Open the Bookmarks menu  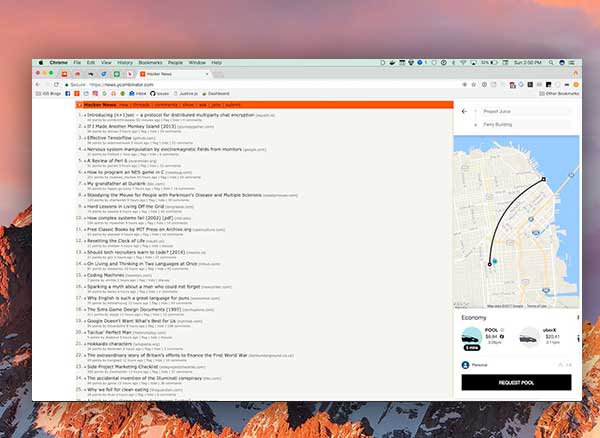tap(150, 62)
